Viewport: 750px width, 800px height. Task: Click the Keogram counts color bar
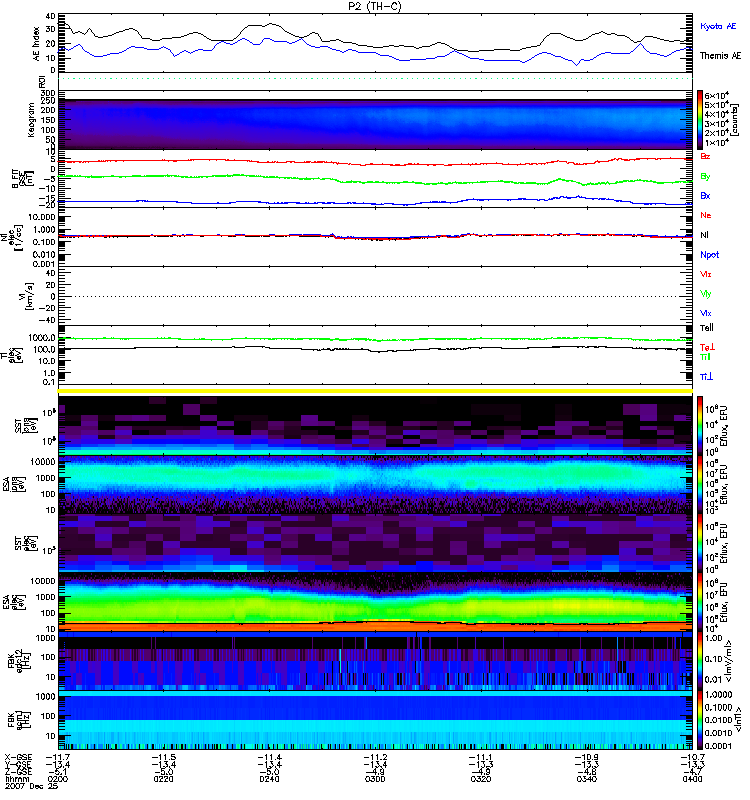(x=700, y=120)
